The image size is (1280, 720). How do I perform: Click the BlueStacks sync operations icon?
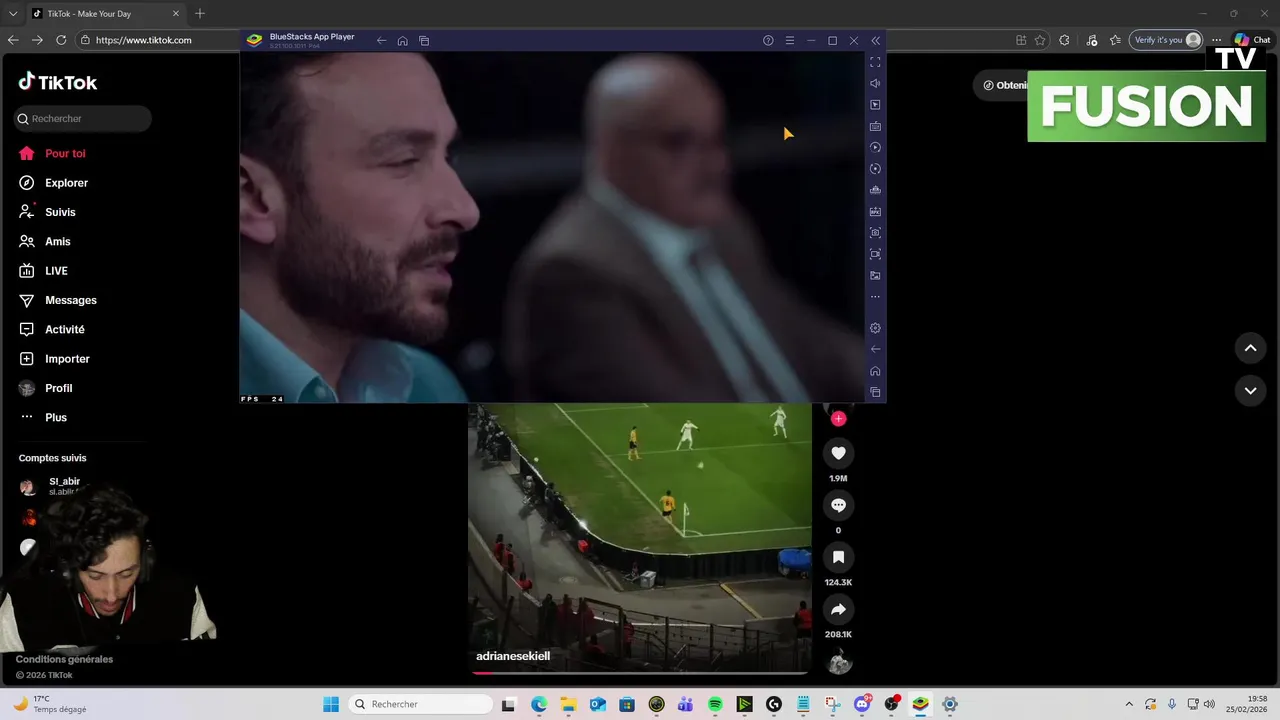875,169
